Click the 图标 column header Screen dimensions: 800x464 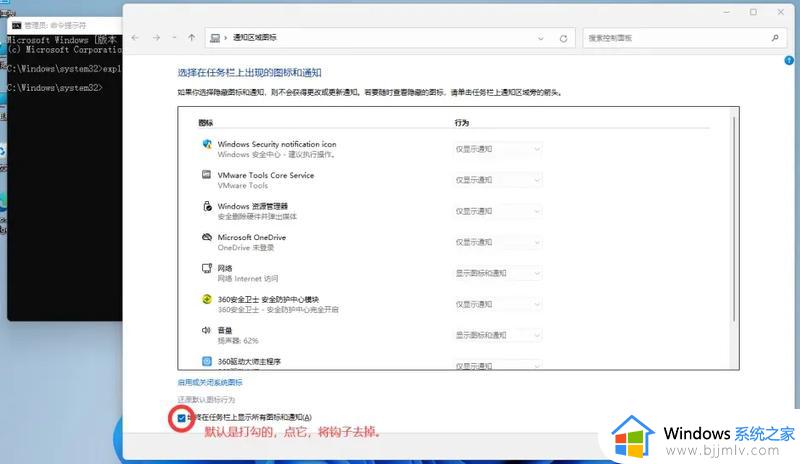[206, 123]
